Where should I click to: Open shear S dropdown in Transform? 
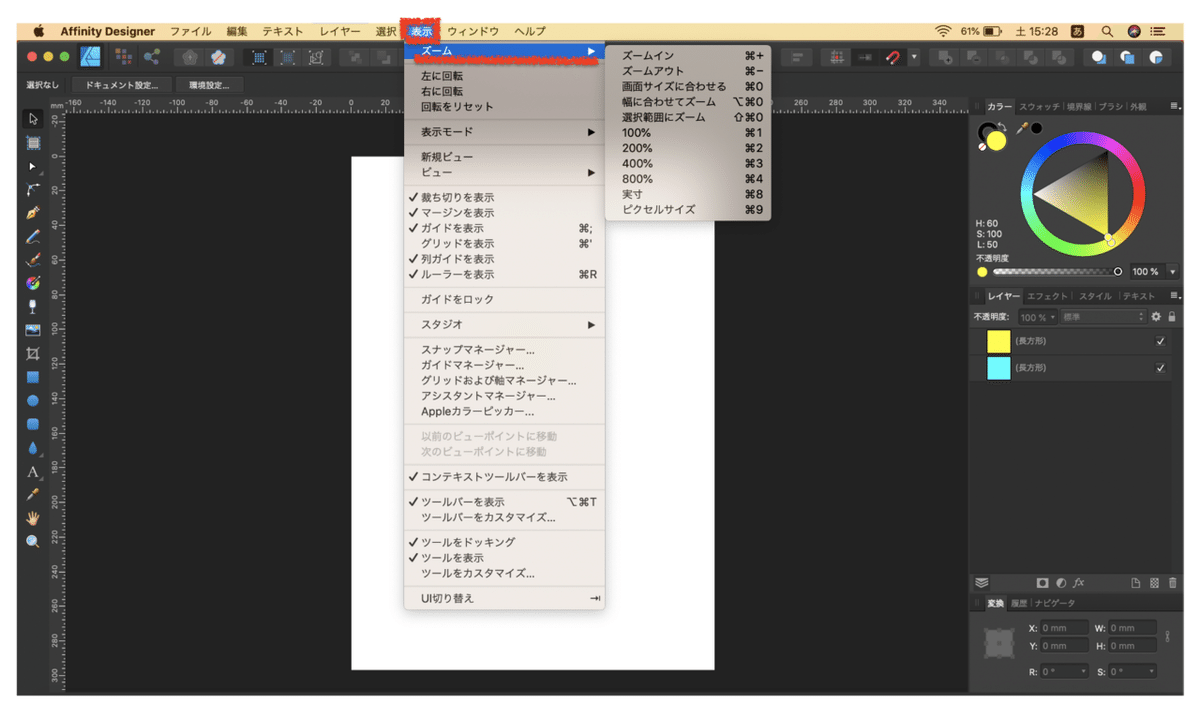pyautogui.click(x=1152, y=672)
